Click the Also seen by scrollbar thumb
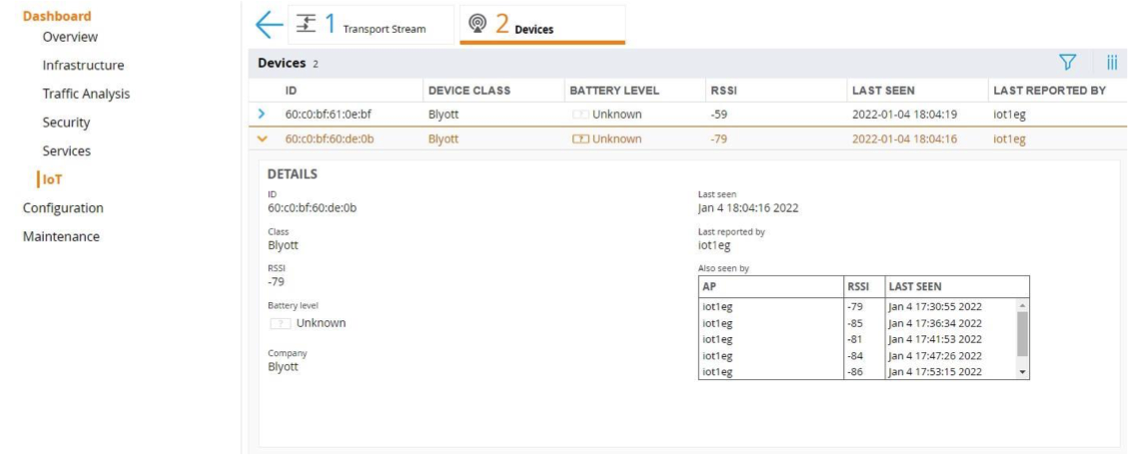Viewport: 1140px width, 458px height. tap(1021, 334)
